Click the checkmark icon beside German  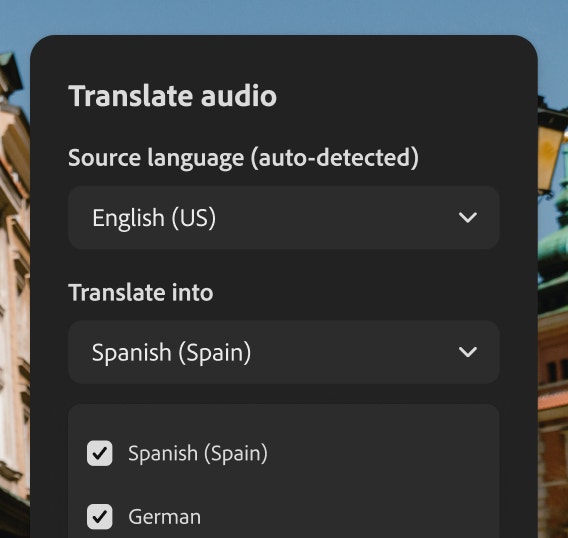[x=100, y=516]
